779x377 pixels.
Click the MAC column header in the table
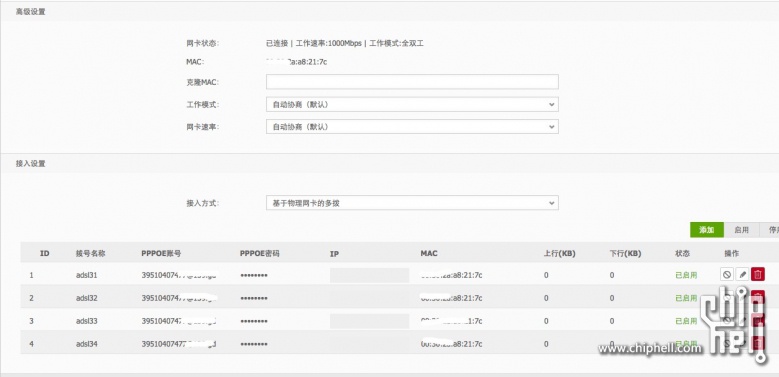click(429, 253)
